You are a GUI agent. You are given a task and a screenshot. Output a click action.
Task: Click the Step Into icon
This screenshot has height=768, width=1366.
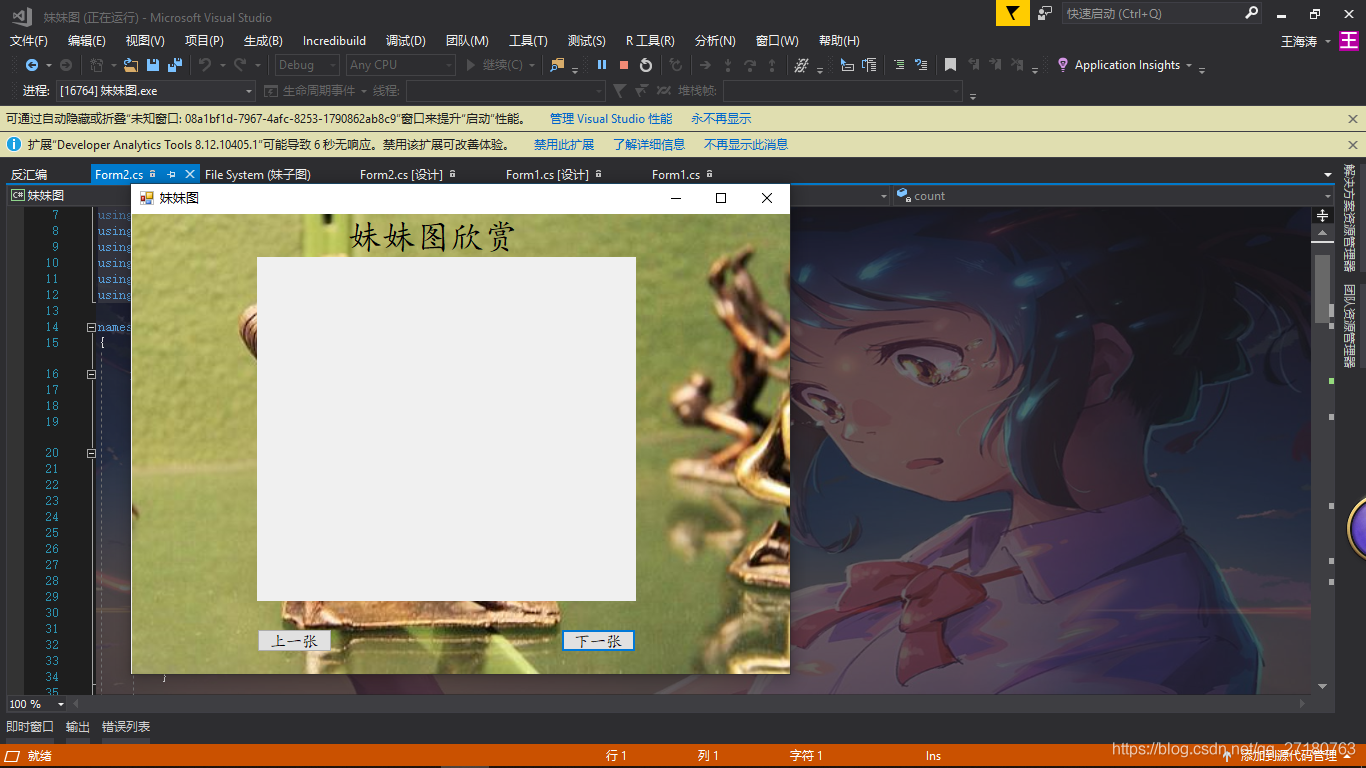[728, 65]
